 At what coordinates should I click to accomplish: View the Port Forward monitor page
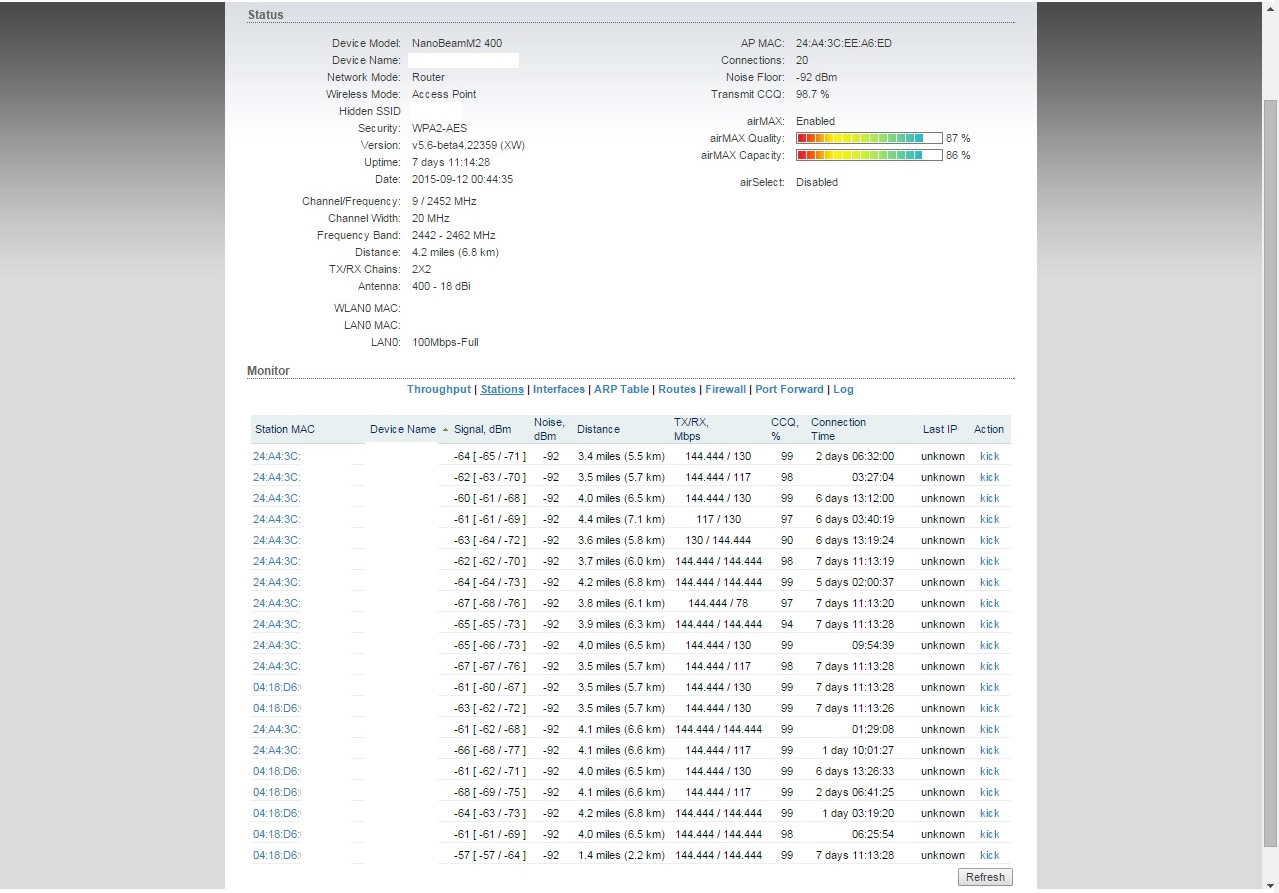[x=789, y=389]
